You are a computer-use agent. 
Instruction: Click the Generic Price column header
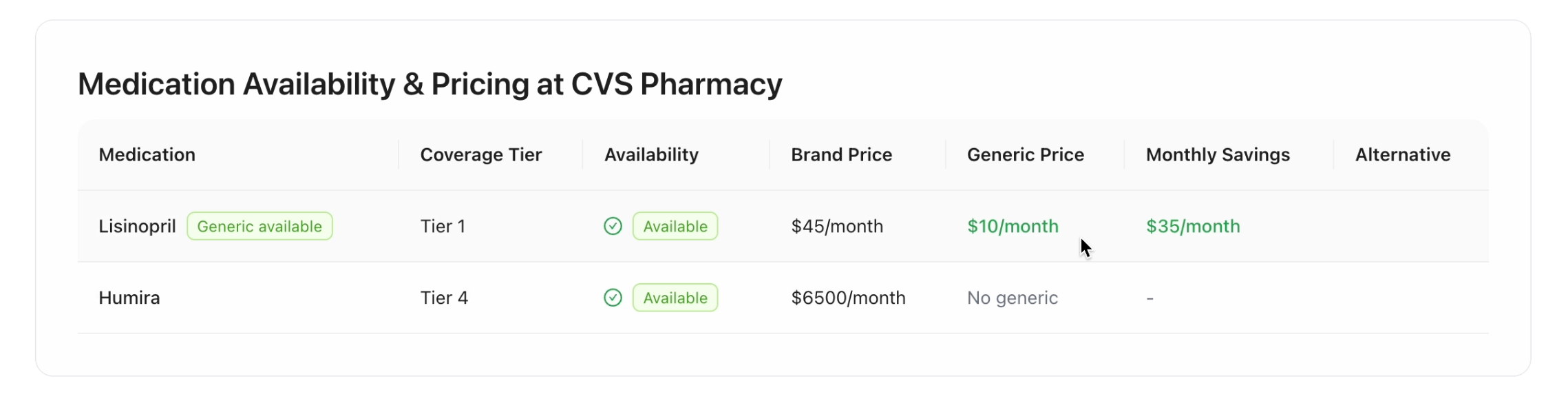(1025, 154)
